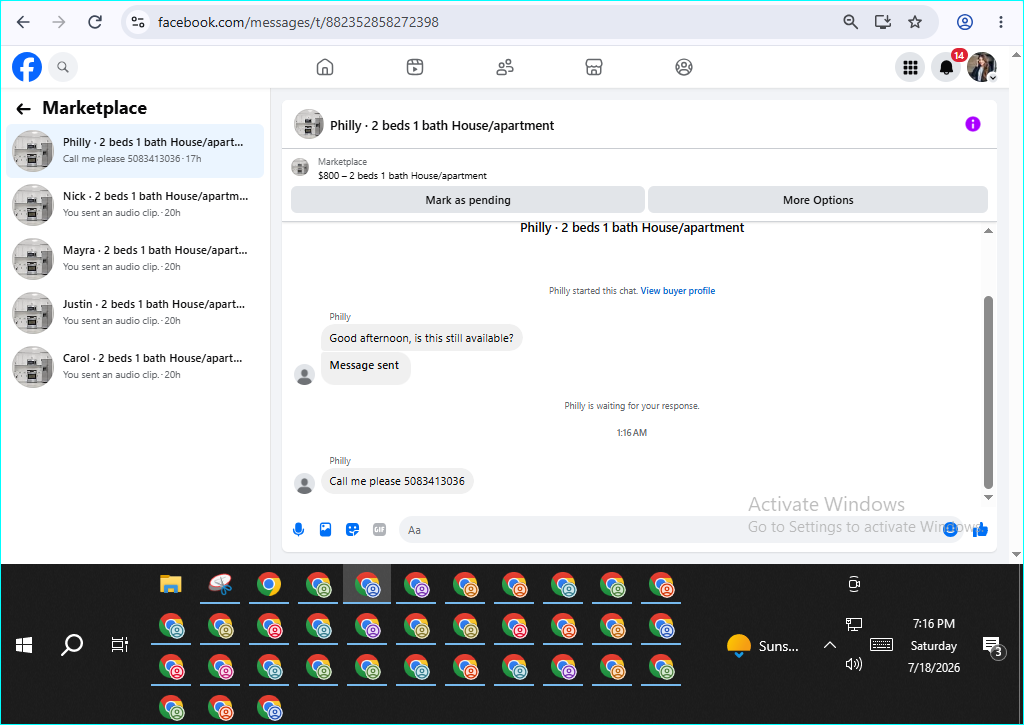Open the Windows taskbar search
Image resolution: width=1024 pixels, height=725 pixels.
tap(72, 645)
